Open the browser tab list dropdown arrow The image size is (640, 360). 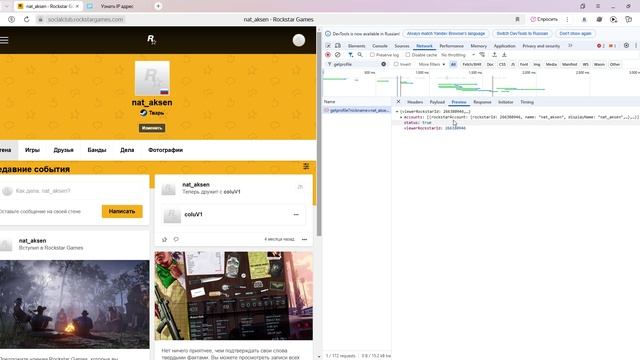click(x=6, y=6)
